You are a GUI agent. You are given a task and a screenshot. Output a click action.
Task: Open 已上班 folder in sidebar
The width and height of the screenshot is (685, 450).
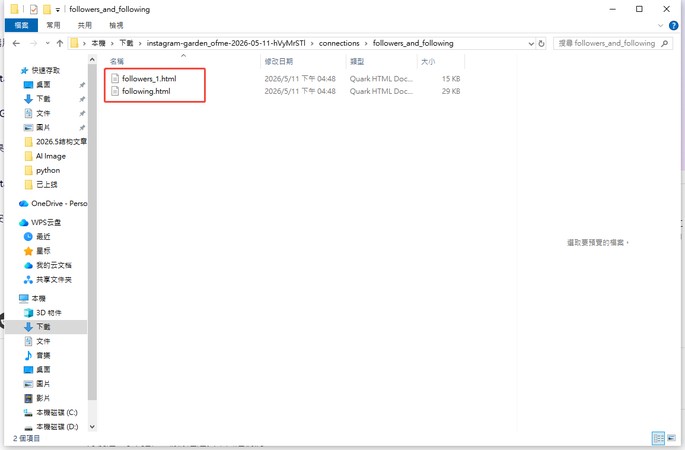coord(46,184)
